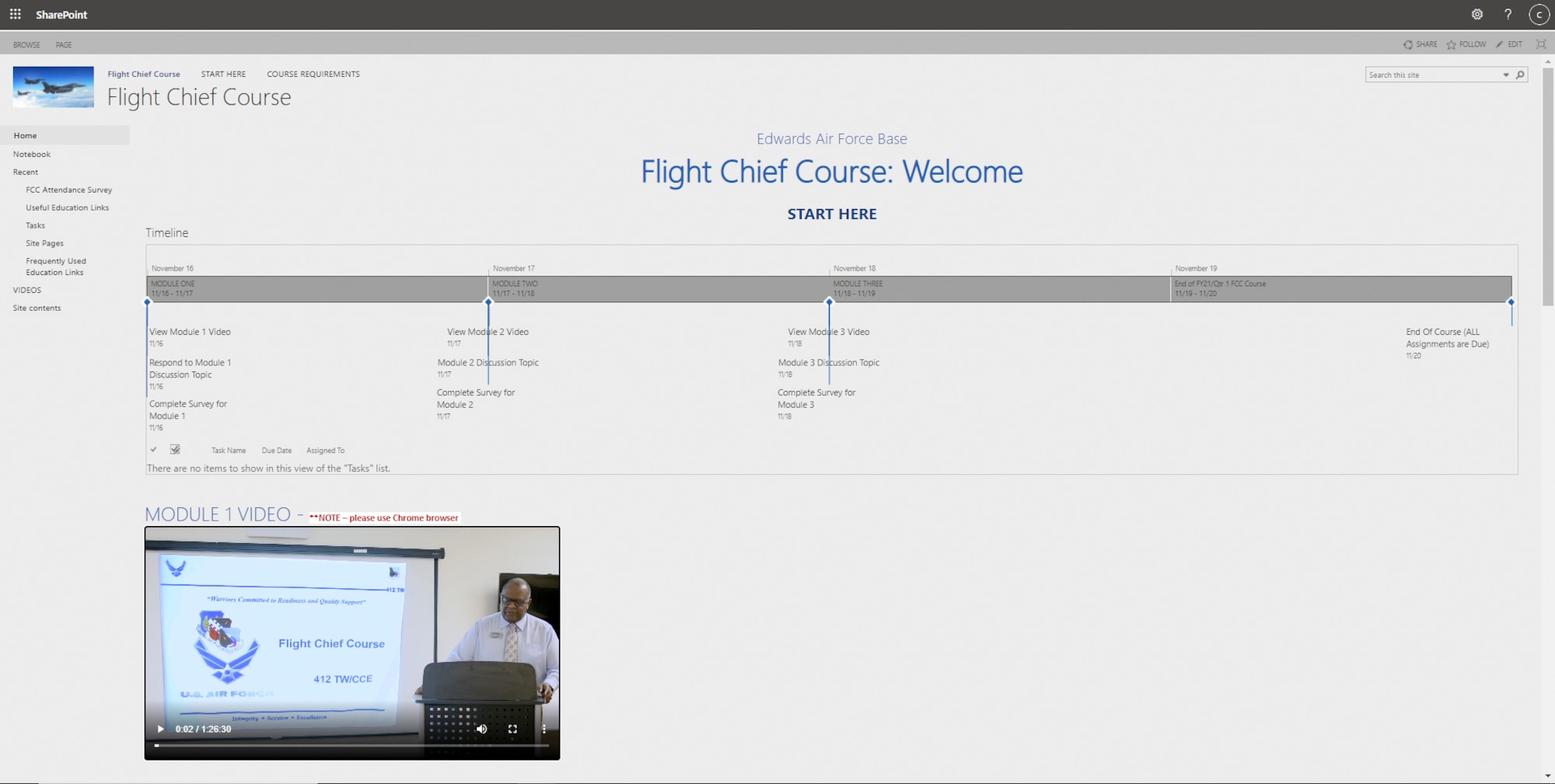Play the Module 1 video
The height and width of the screenshot is (784, 1555).
coord(160,729)
